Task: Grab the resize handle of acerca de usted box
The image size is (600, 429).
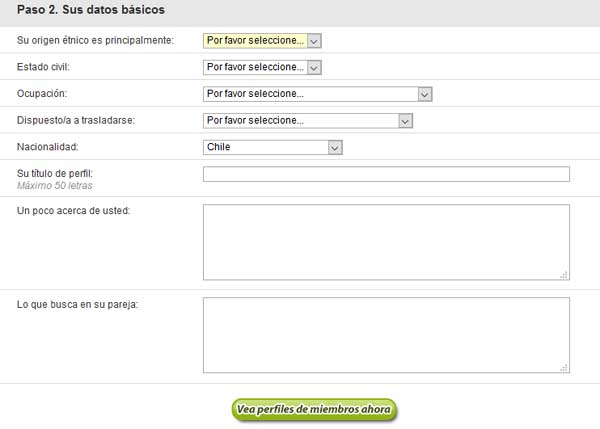Action: [x=564, y=275]
